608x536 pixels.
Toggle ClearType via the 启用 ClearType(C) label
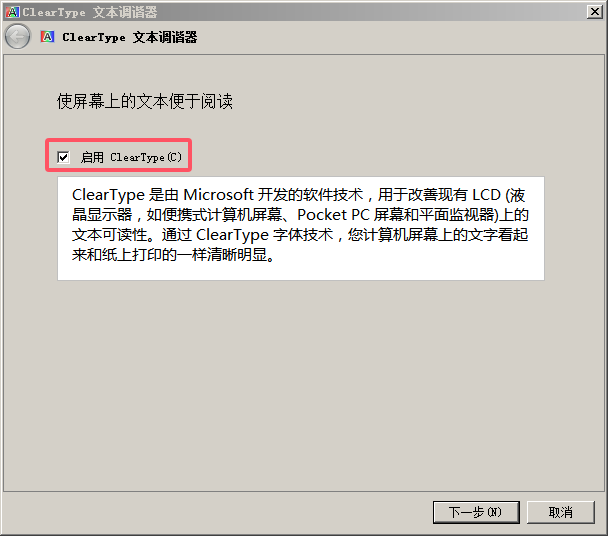click(131, 157)
